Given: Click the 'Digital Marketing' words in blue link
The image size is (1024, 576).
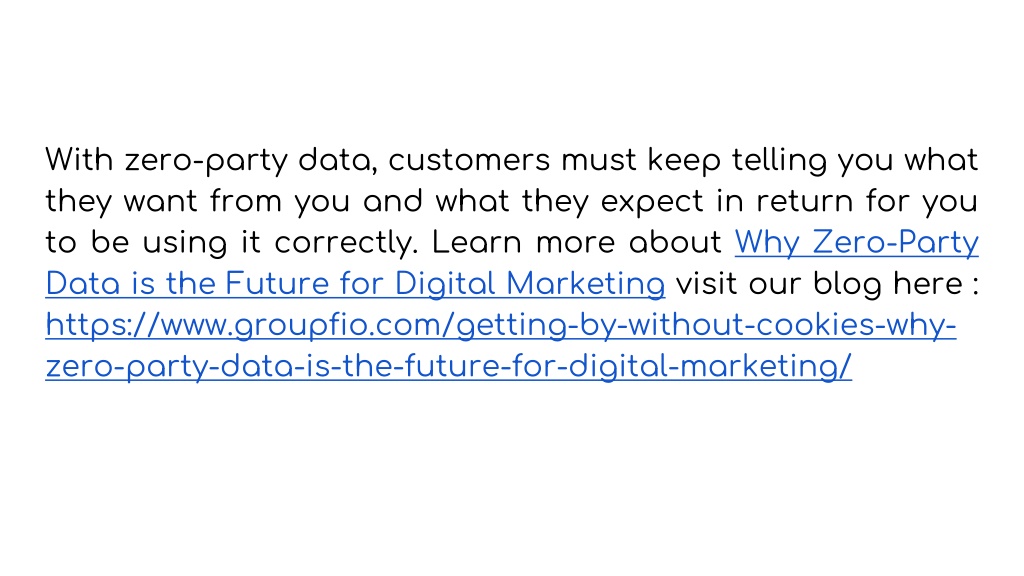Looking at the screenshot, I should (x=530, y=284).
